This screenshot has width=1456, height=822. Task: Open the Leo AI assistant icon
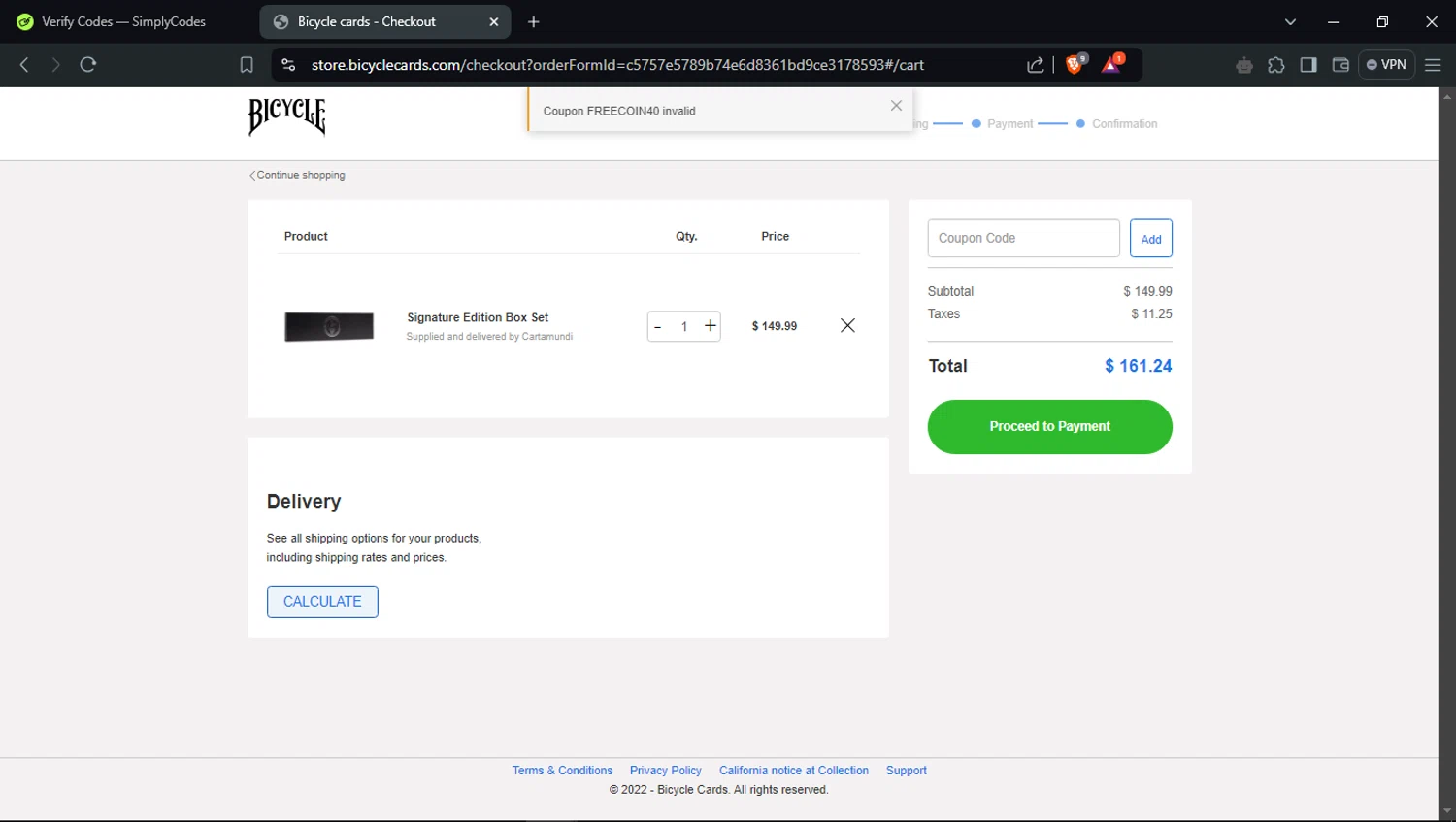point(1244,65)
